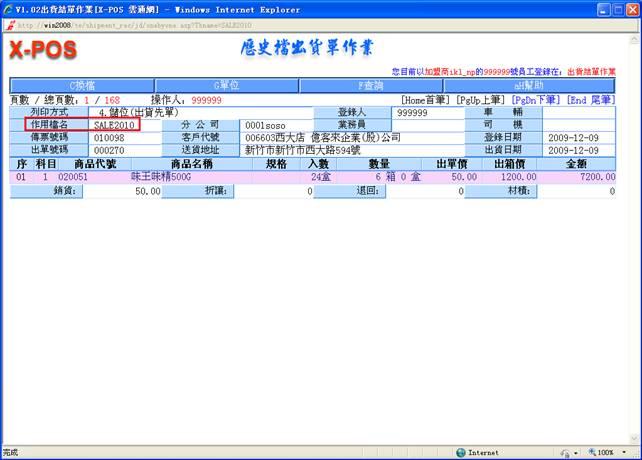The image size is (642, 460).
Task: Click the 傳票號碼 value 010098
Action: 109,137
